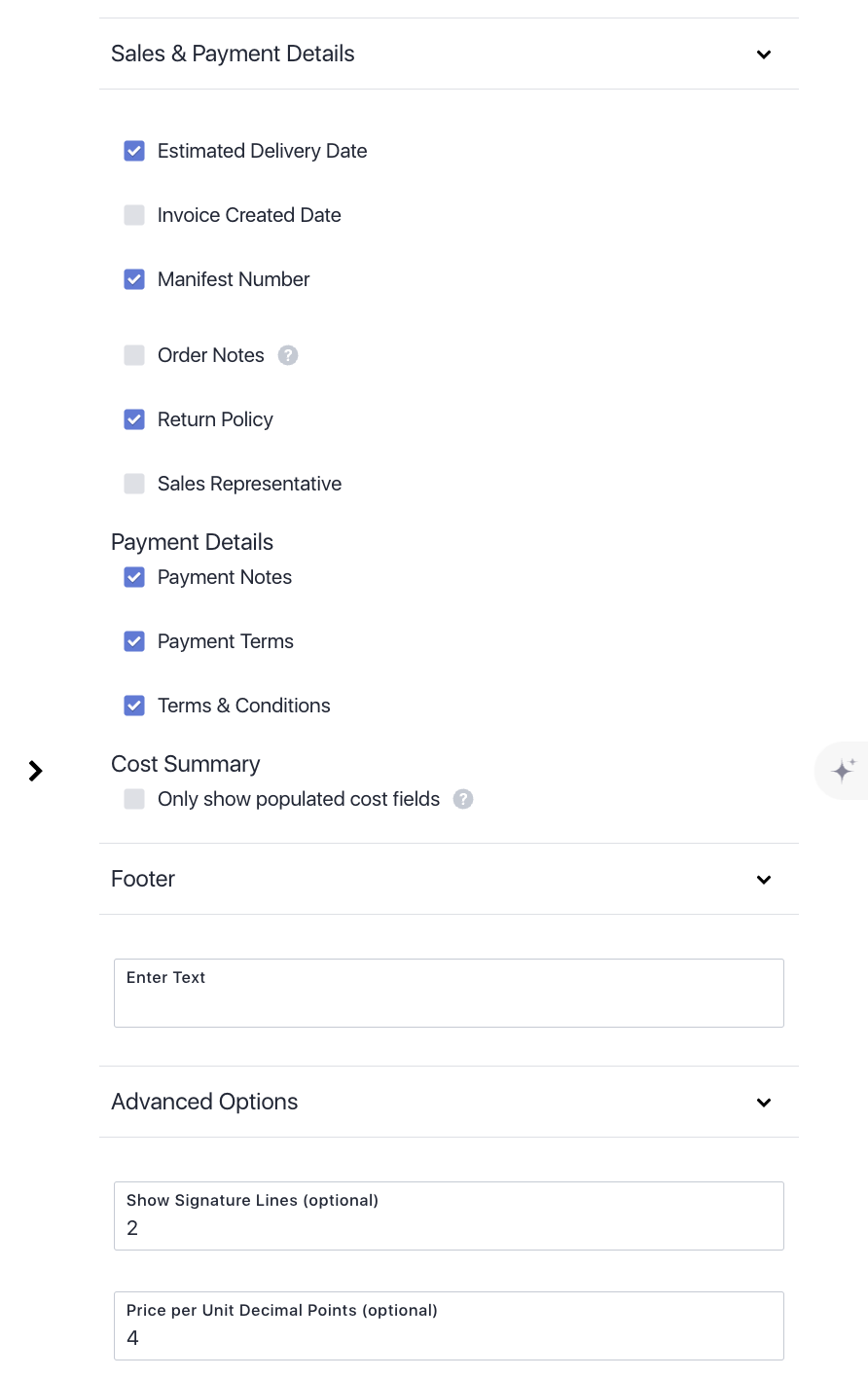
Task: Collapse the Sales & Payment Details section
Action: tap(764, 54)
